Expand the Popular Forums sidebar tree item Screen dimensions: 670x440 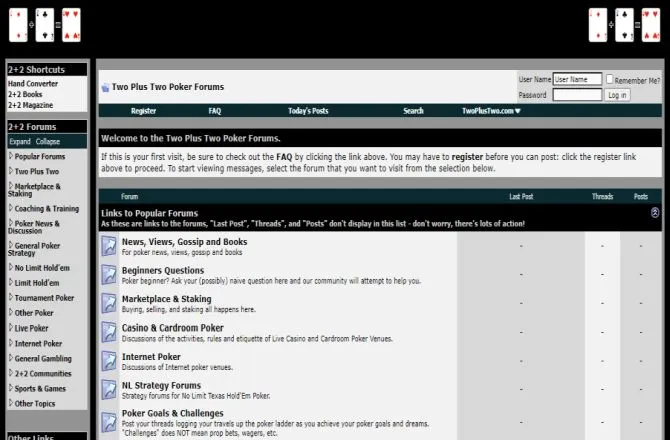point(11,156)
